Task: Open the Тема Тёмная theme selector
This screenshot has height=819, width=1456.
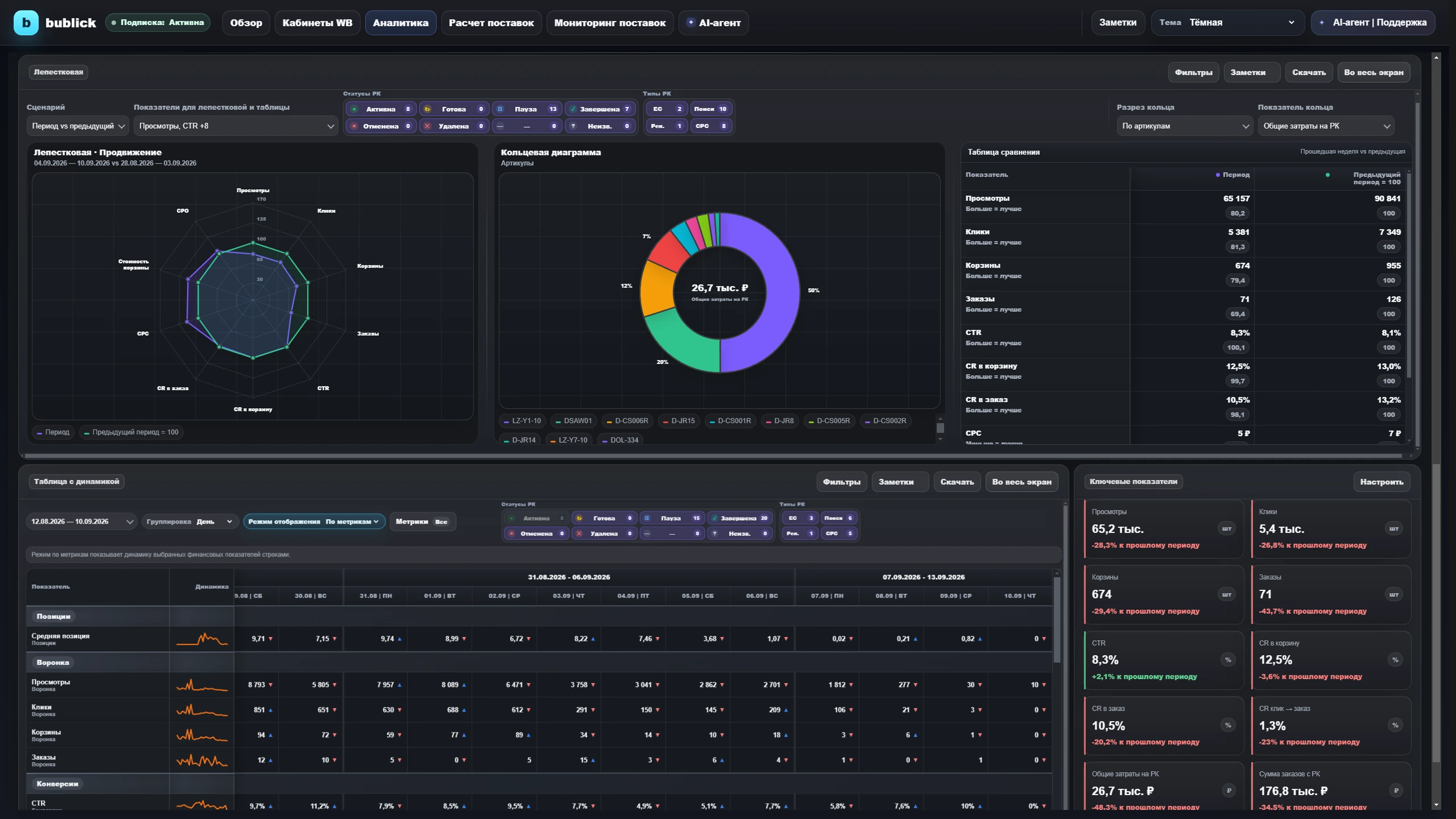Action: tap(1227, 23)
